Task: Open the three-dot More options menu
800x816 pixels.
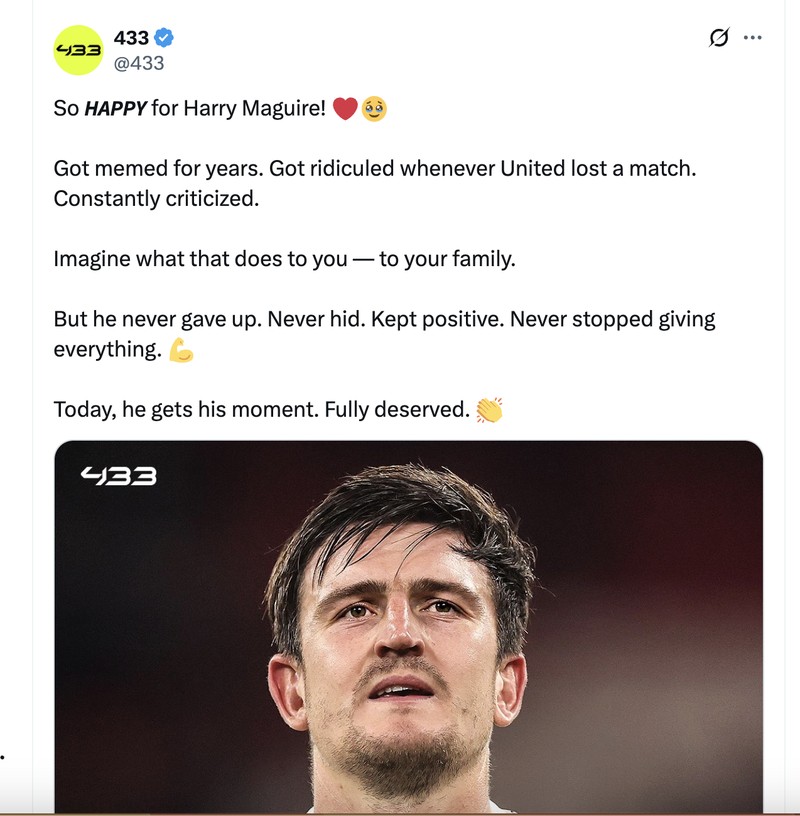Action: pyautogui.click(x=753, y=38)
